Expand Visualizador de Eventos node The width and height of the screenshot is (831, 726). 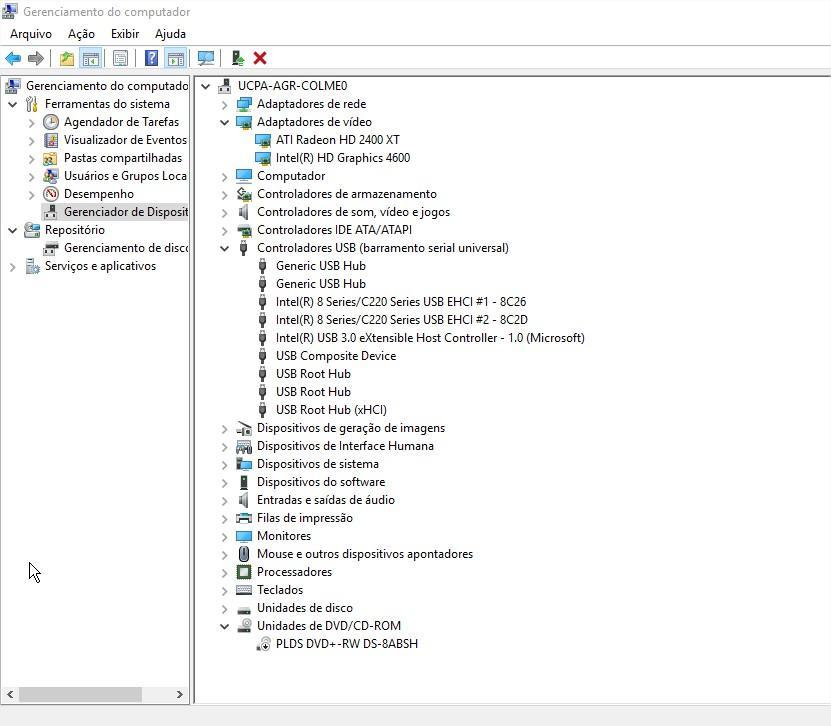click(32, 140)
